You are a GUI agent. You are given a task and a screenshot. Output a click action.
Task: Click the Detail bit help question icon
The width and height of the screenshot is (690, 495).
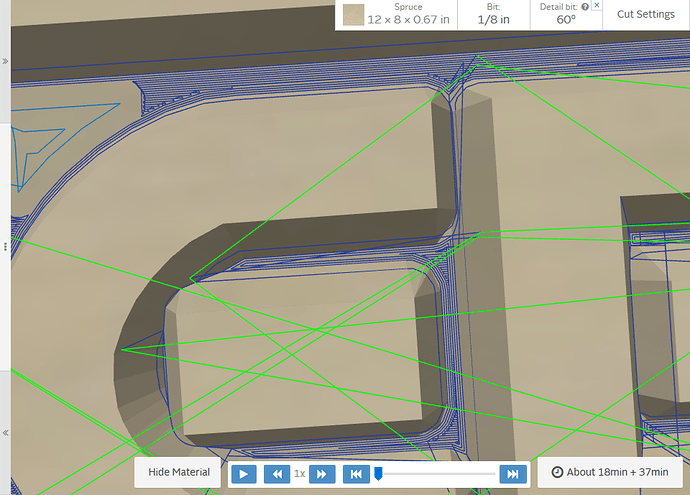pyautogui.click(x=585, y=7)
